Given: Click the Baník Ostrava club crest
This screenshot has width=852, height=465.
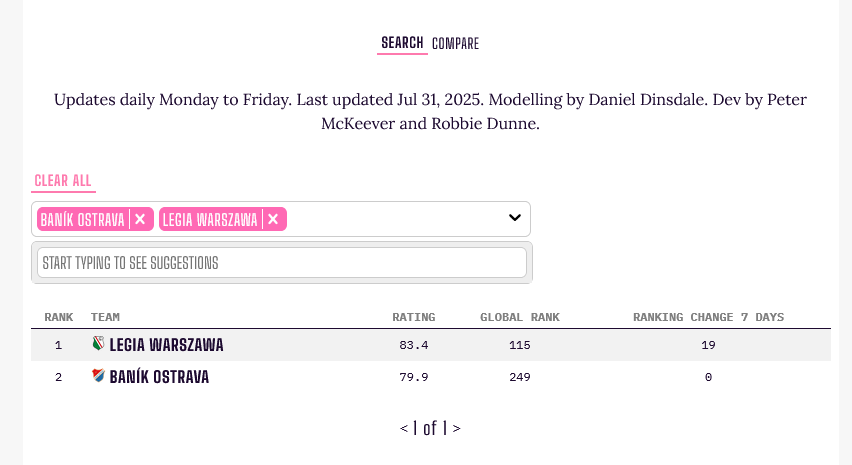Looking at the screenshot, I should point(98,376).
